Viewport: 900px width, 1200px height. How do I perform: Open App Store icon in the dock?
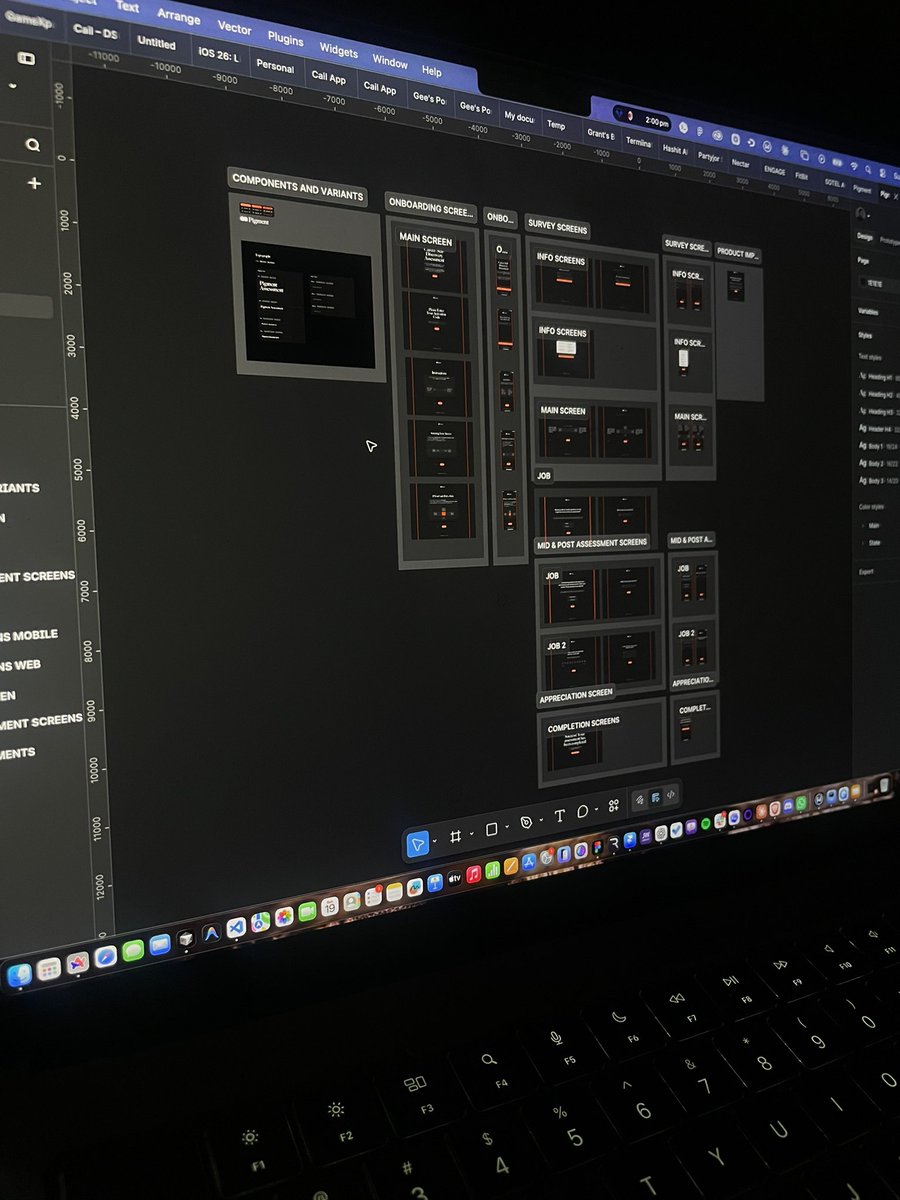[529, 862]
